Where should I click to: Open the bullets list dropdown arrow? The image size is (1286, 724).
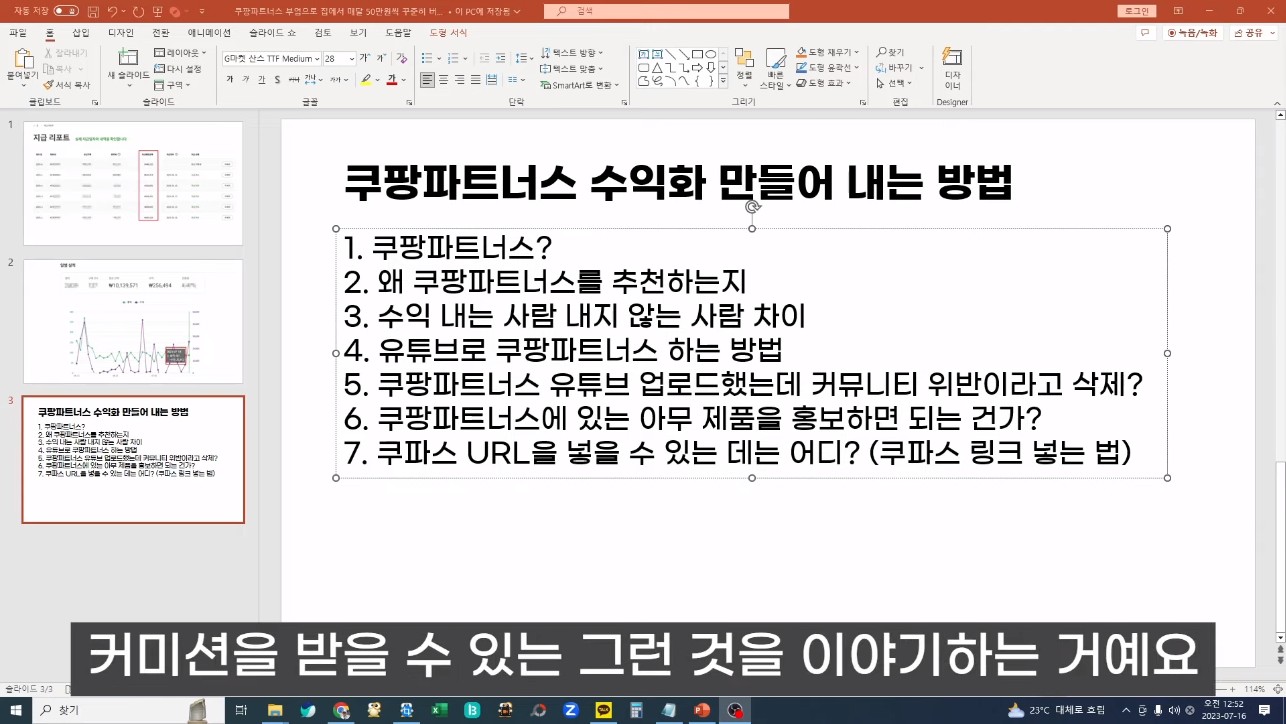point(439,59)
